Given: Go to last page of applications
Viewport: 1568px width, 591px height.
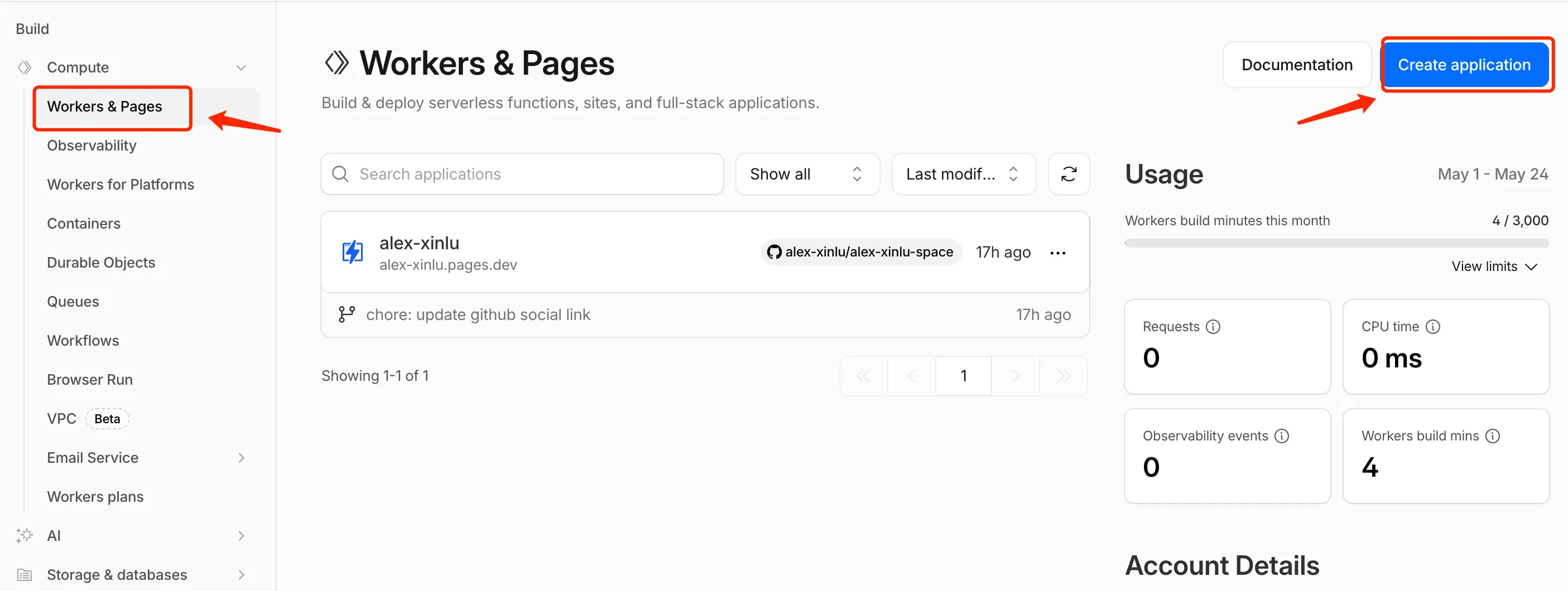Looking at the screenshot, I should pos(1064,376).
